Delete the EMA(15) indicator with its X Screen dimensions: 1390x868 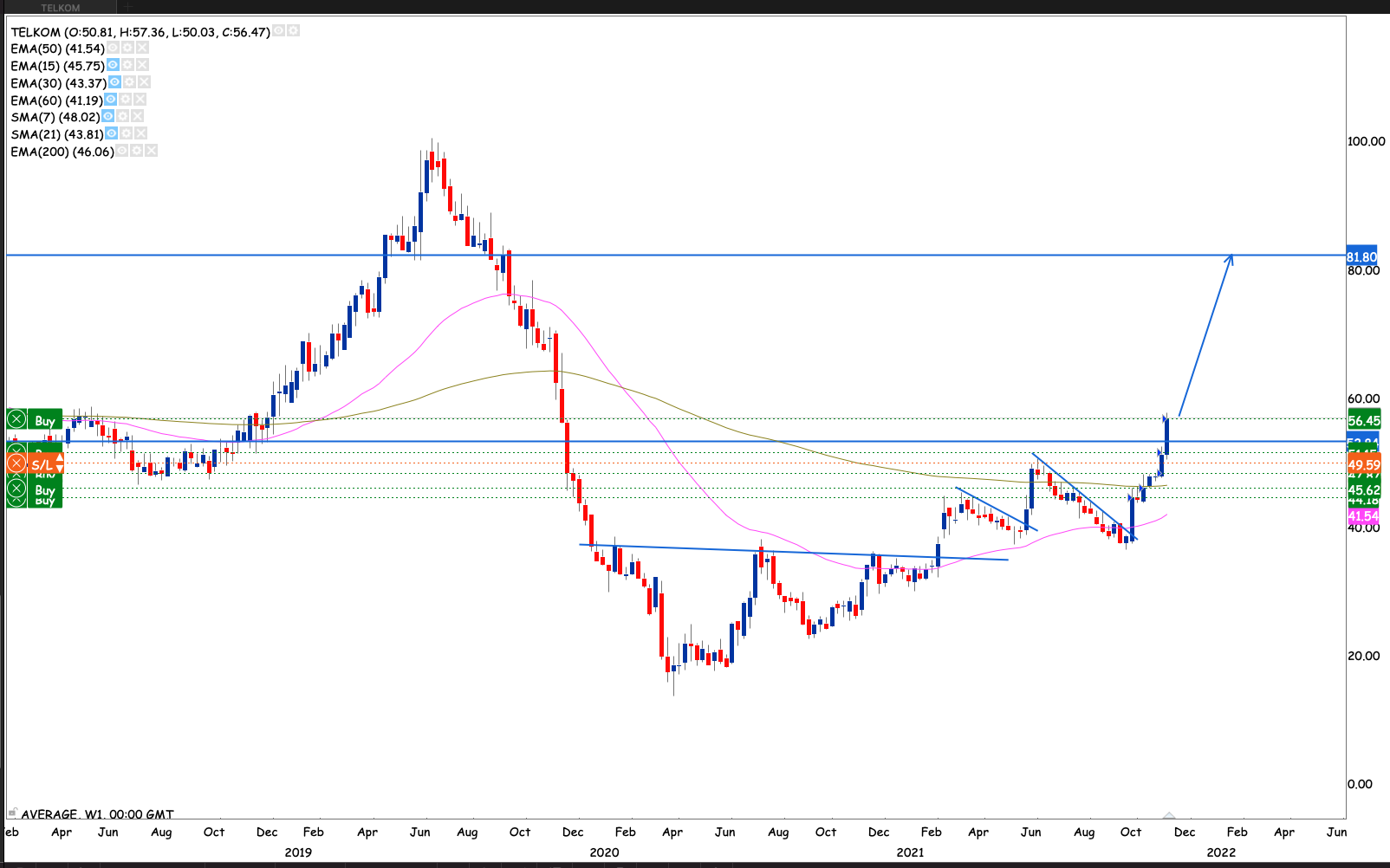(142, 65)
